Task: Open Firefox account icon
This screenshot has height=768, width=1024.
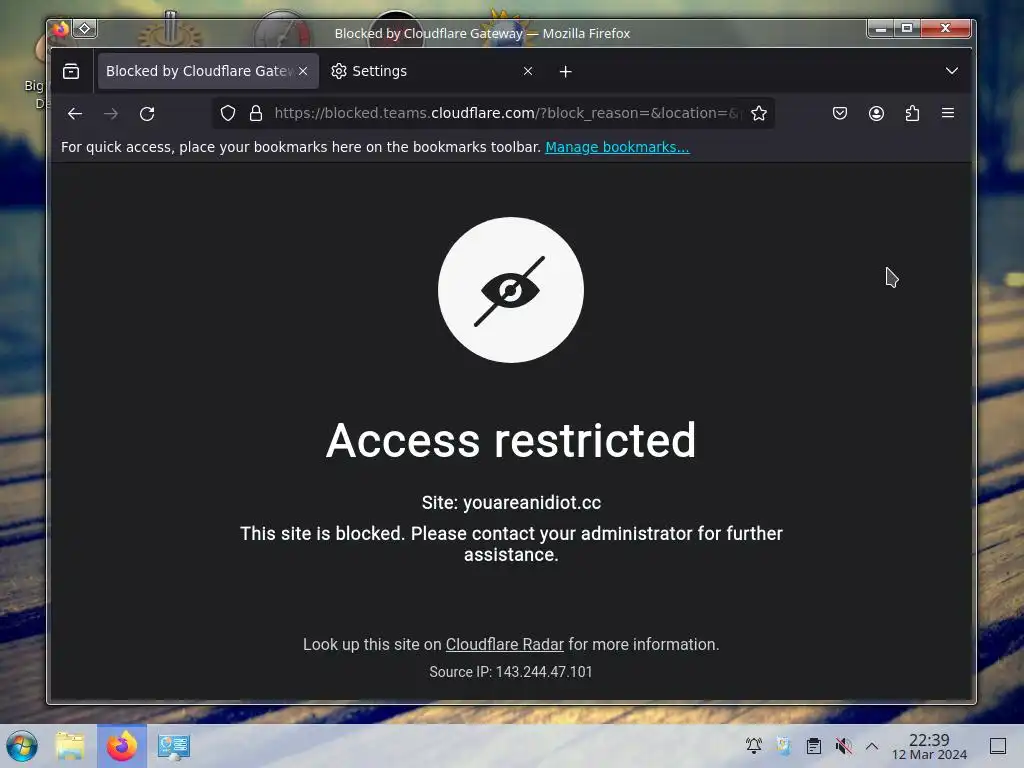Action: (876, 114)
